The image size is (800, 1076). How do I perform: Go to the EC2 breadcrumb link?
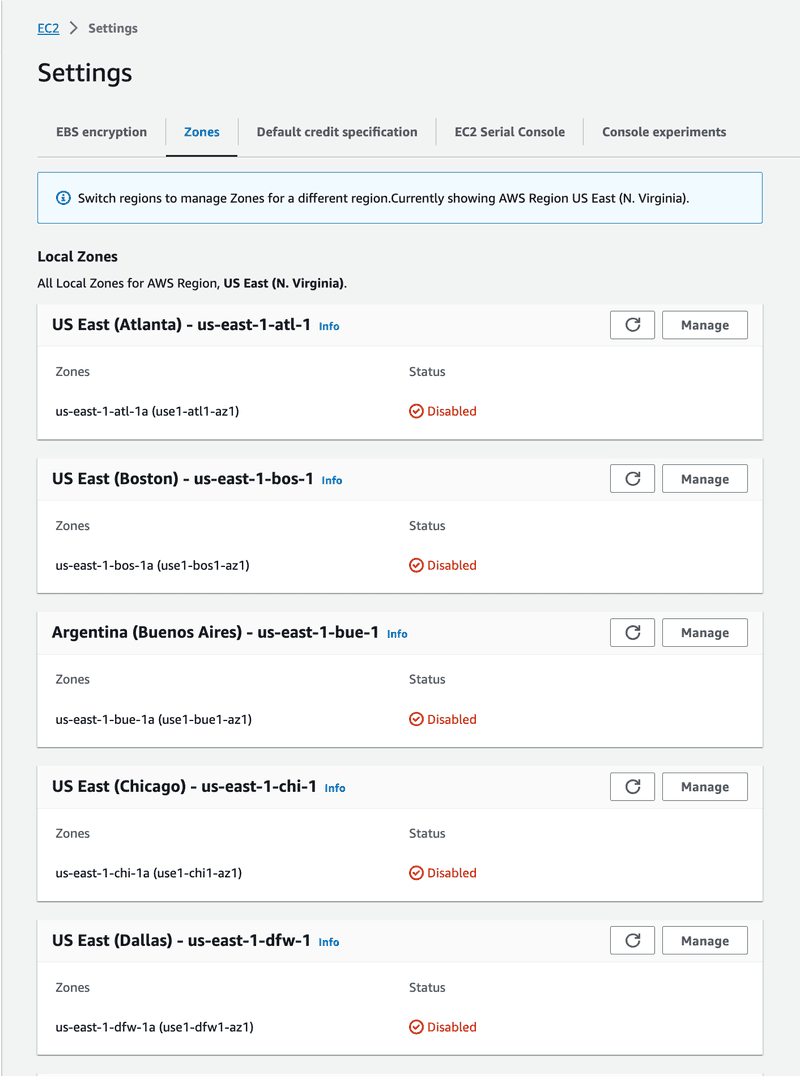48,28
